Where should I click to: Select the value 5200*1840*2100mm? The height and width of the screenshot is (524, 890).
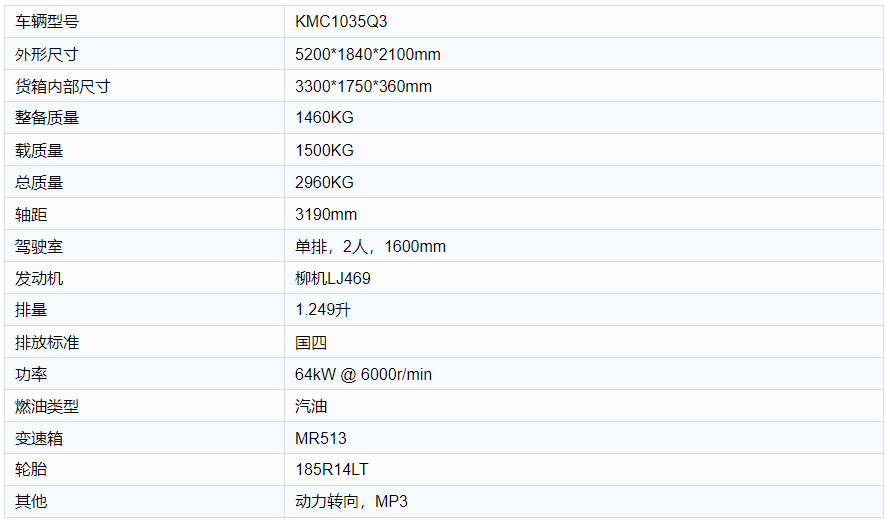click(368, 55)
